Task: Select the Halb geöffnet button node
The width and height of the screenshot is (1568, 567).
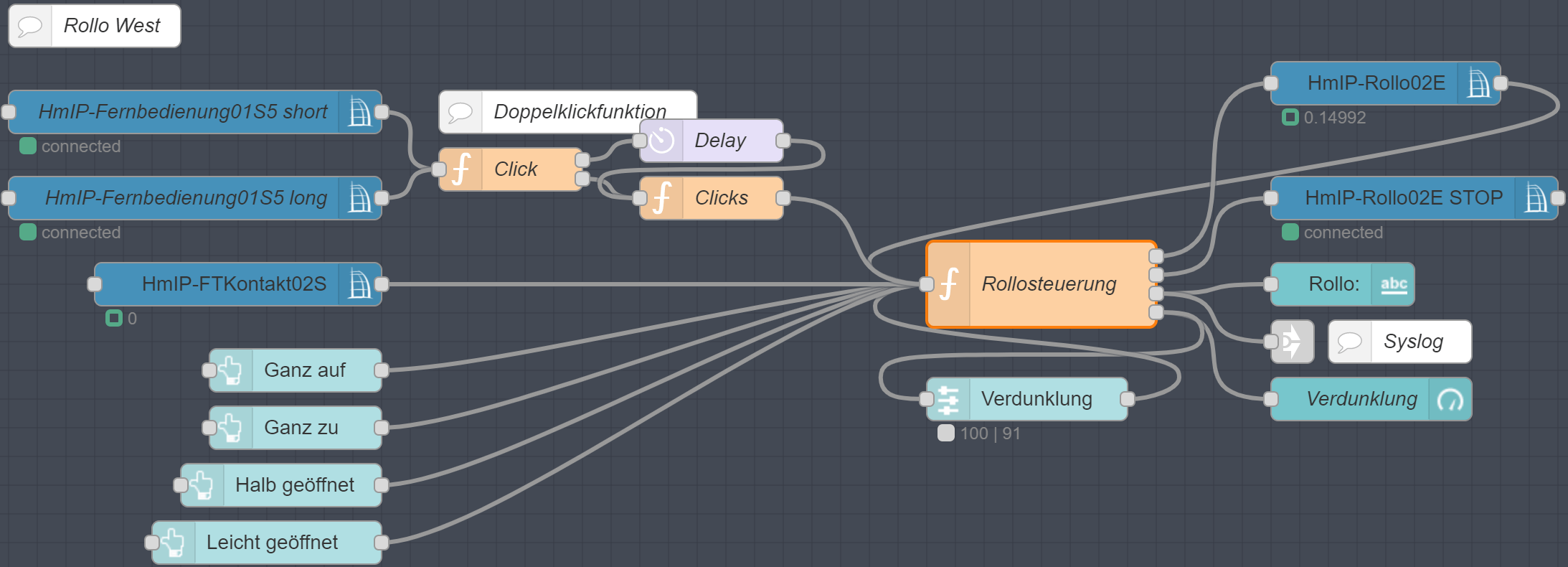Action: (x=294, y=485)
